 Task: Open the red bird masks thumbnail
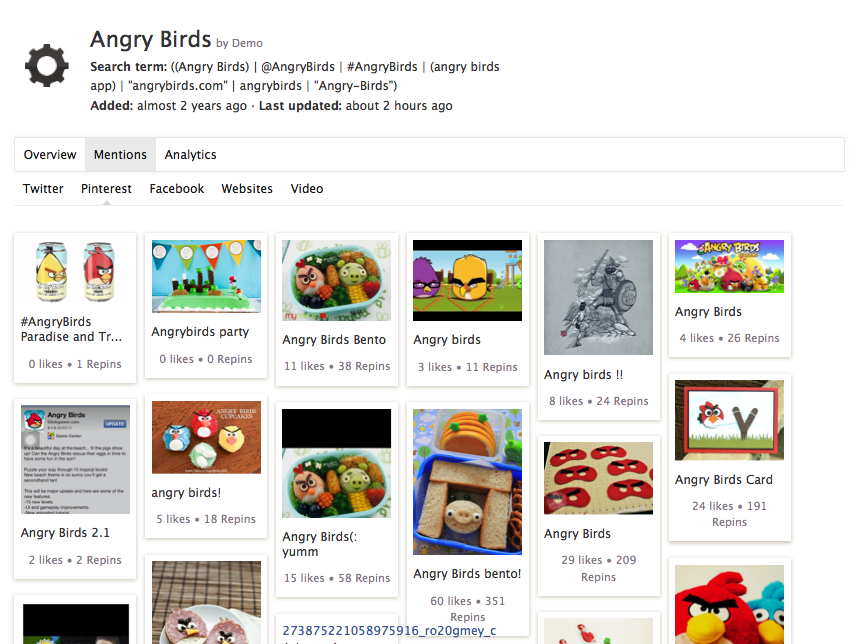pos(598,477)
